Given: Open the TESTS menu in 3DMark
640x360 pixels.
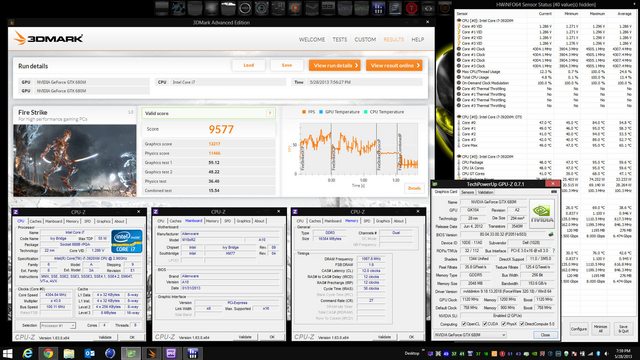Looking at the screenshot, I should [340, 40].
